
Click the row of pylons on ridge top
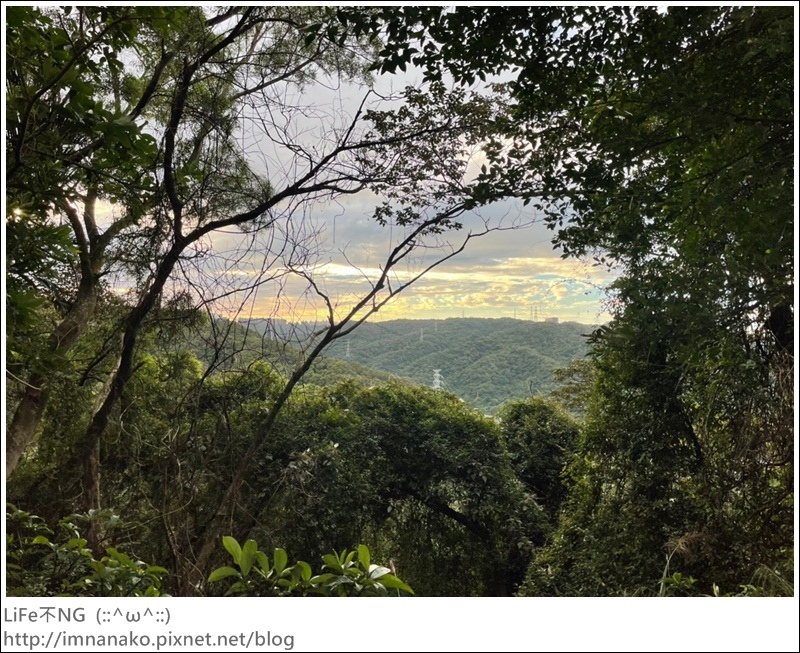528,313
